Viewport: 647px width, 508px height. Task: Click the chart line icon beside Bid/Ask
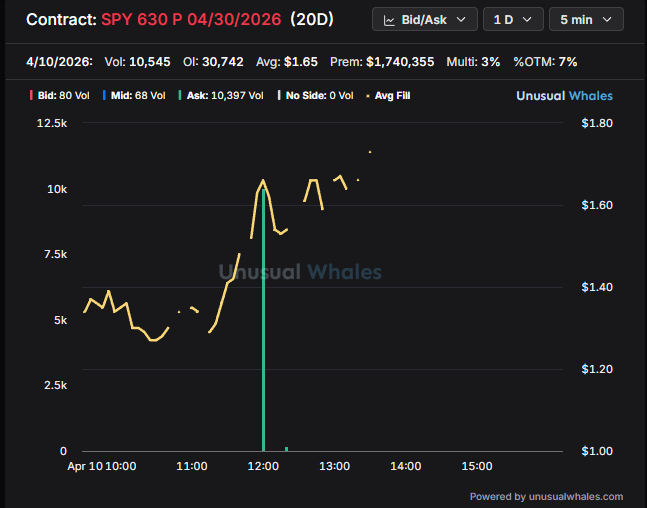point(389,20)
